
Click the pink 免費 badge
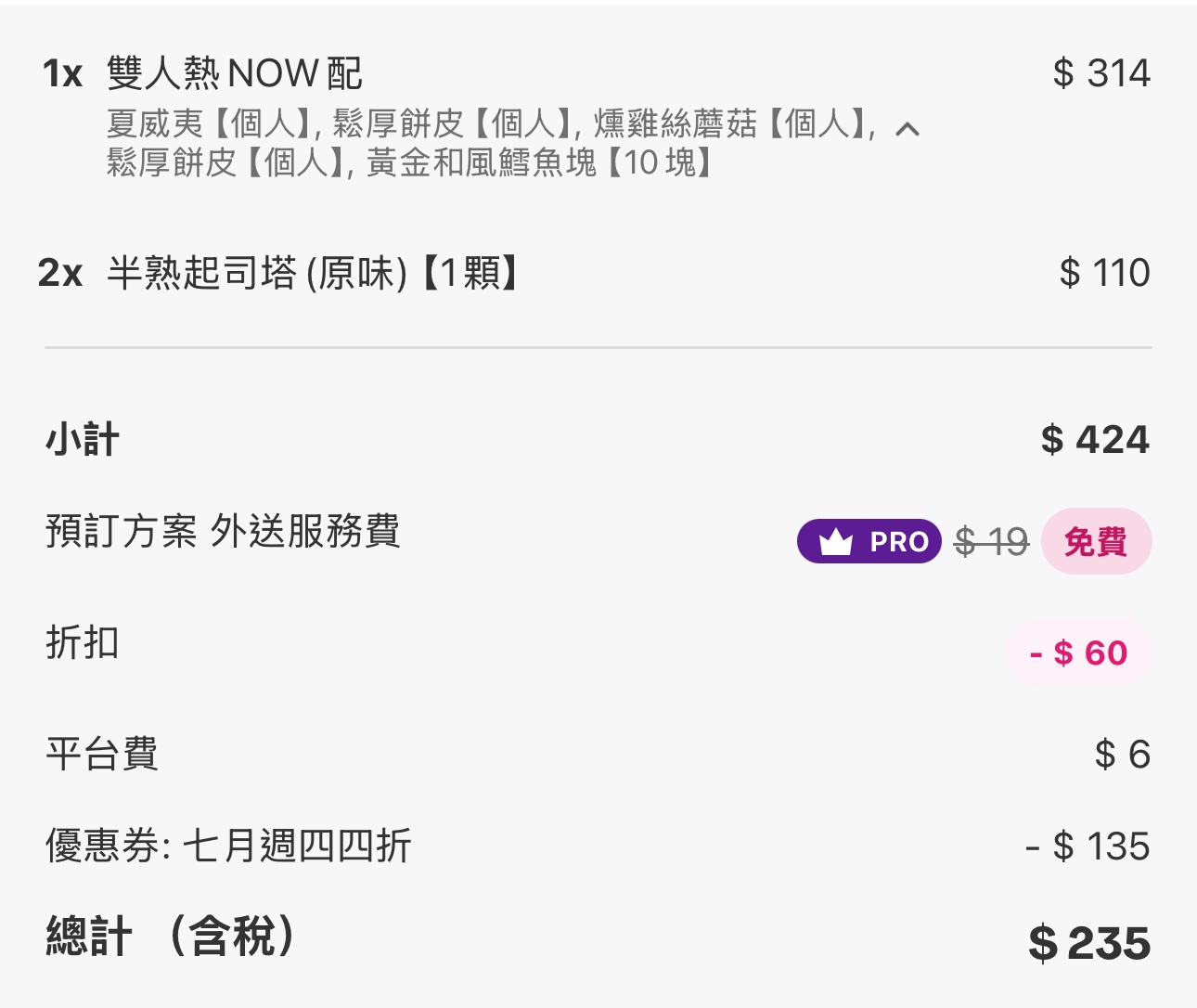pos(1096,541)
